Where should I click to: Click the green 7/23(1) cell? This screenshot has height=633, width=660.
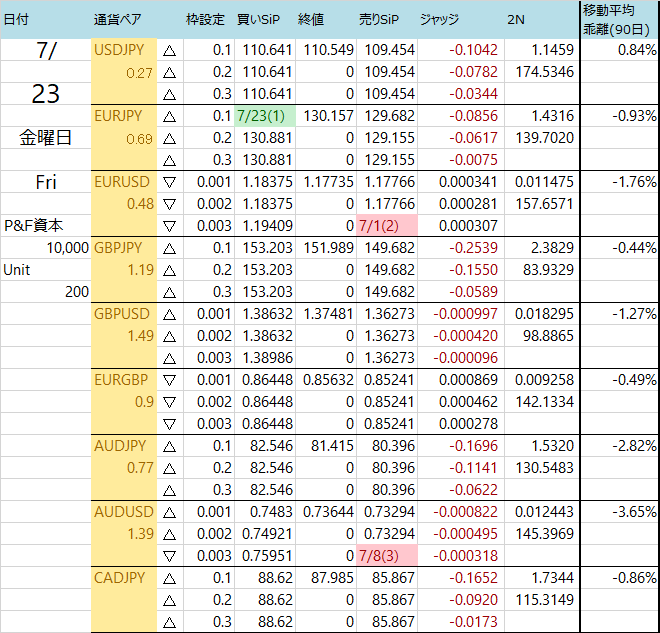[x=265, y=116]
